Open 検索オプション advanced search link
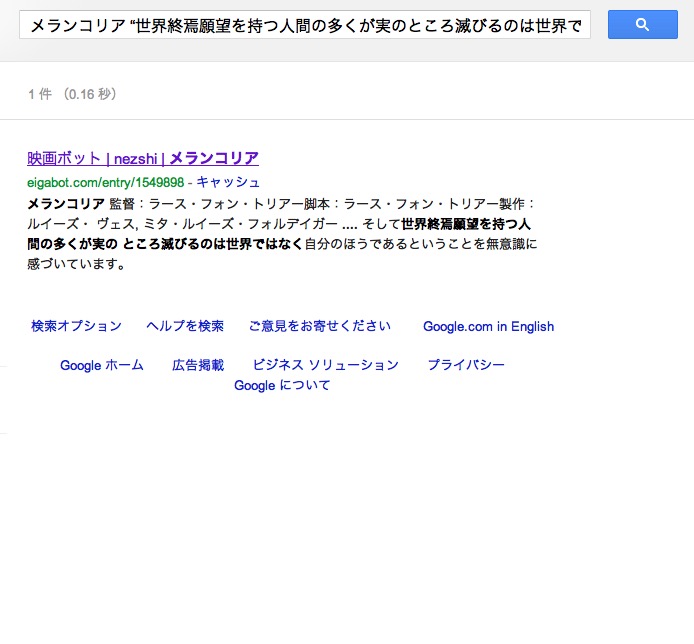Viewport: 694px width, 644px height. click(x=76, y=326)
